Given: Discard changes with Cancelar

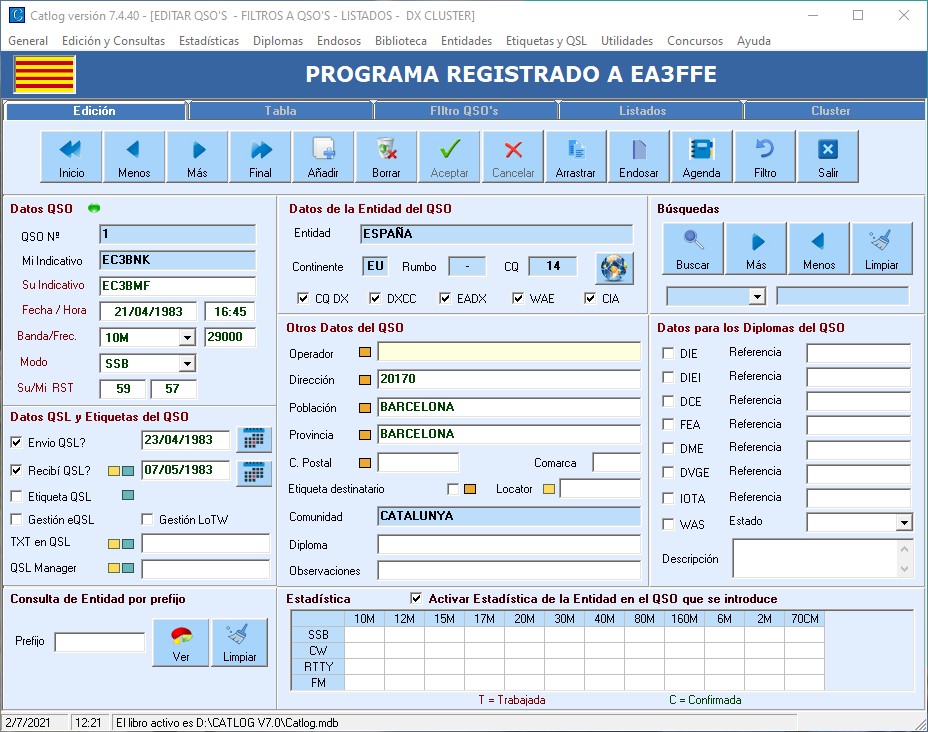Looking at the screenshot, I should (513, 157).
